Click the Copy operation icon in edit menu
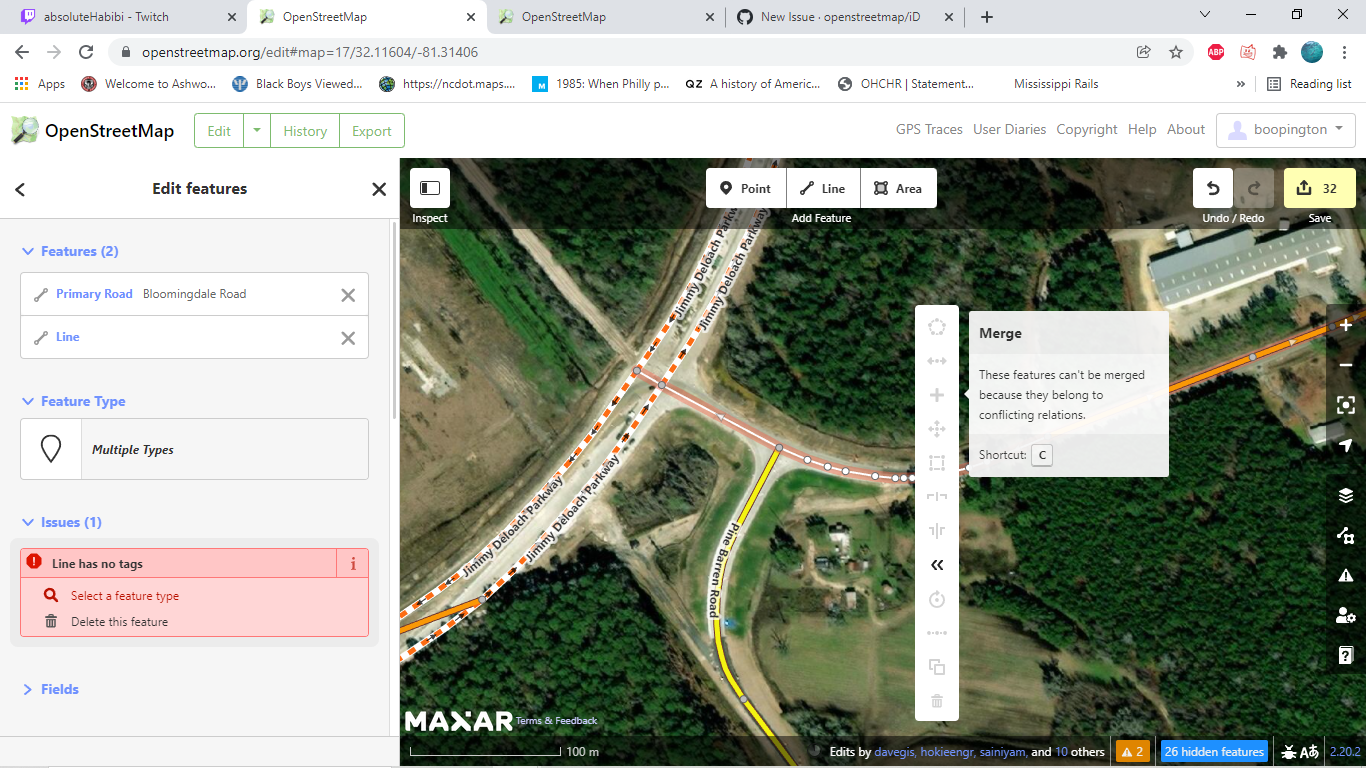1366x768 pixels. point(937,667)
